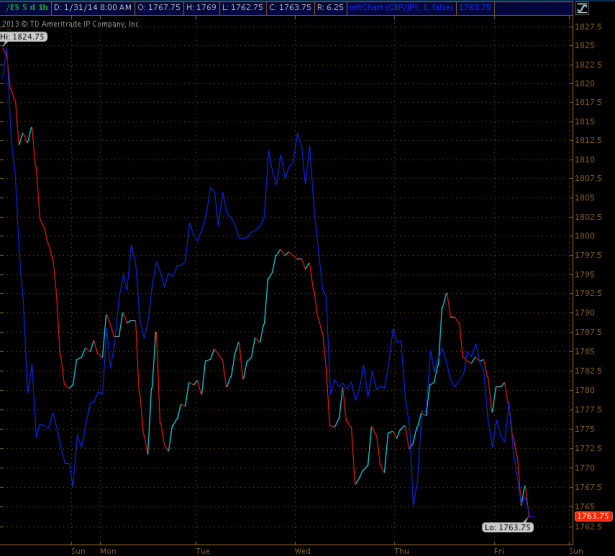
Task: Click the red 1763.75 current price tag
Action: click(593, 516)
